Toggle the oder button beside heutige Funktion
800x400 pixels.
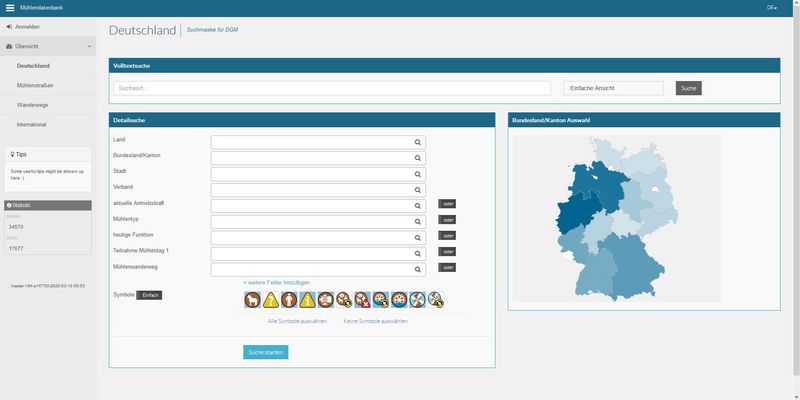[x=447, y=236]
